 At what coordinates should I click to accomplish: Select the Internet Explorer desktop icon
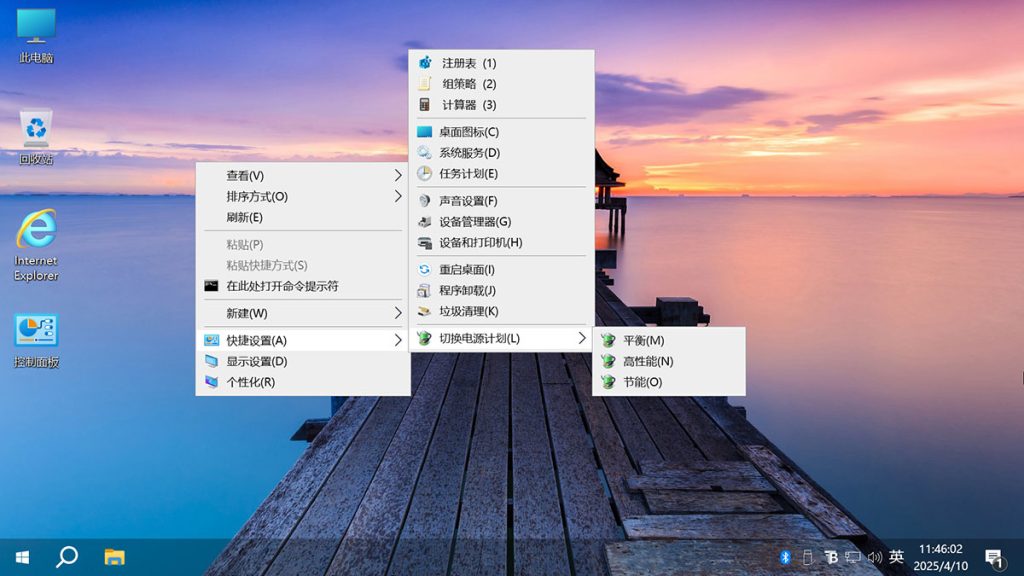pos(36,245)
